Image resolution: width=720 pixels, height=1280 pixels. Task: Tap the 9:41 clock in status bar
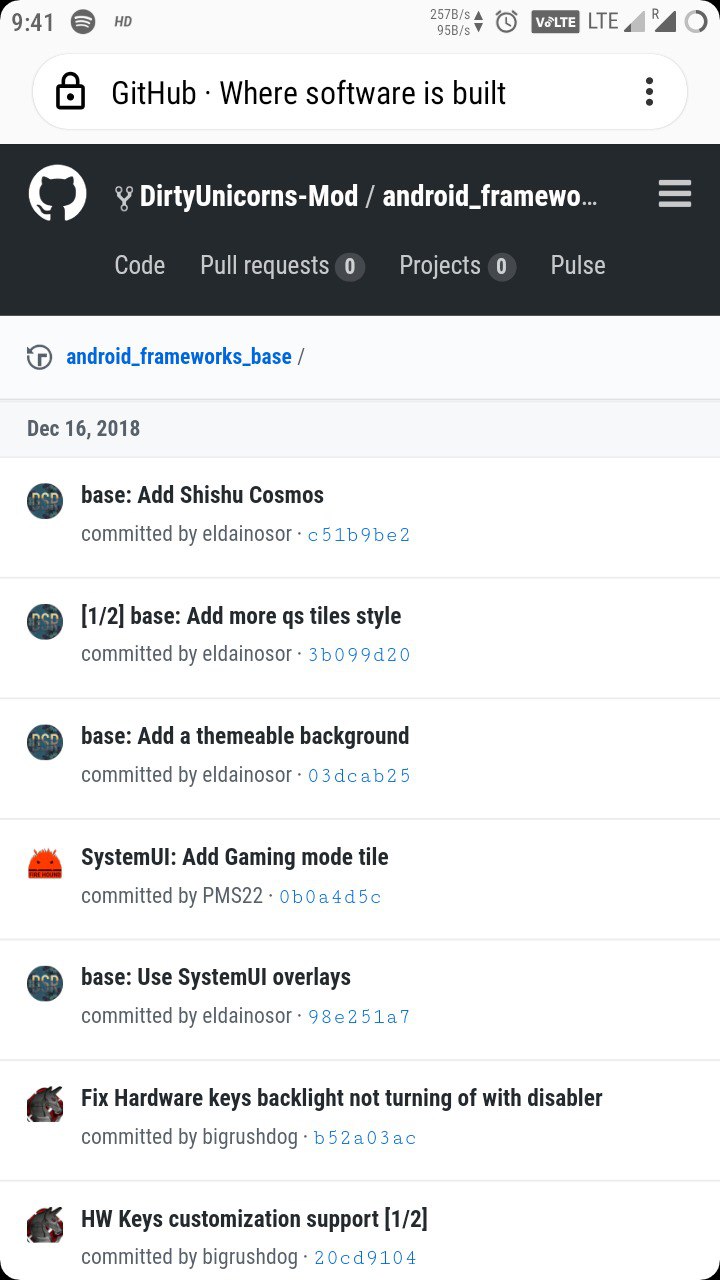33,22
